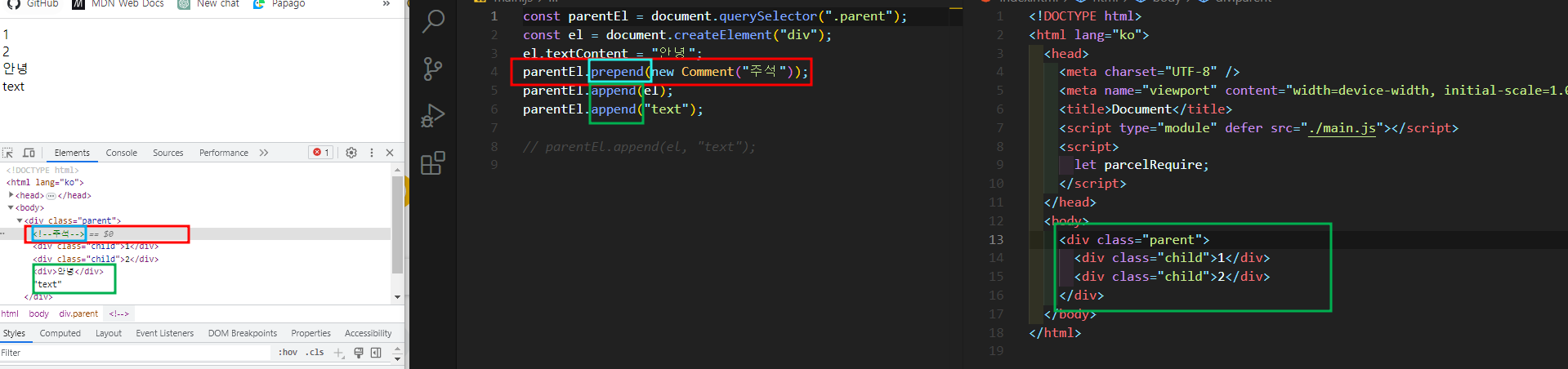The width and height of the screenshot is (1568, 369).
Task: Open the Papago bookmark
Action: [279, 4]
